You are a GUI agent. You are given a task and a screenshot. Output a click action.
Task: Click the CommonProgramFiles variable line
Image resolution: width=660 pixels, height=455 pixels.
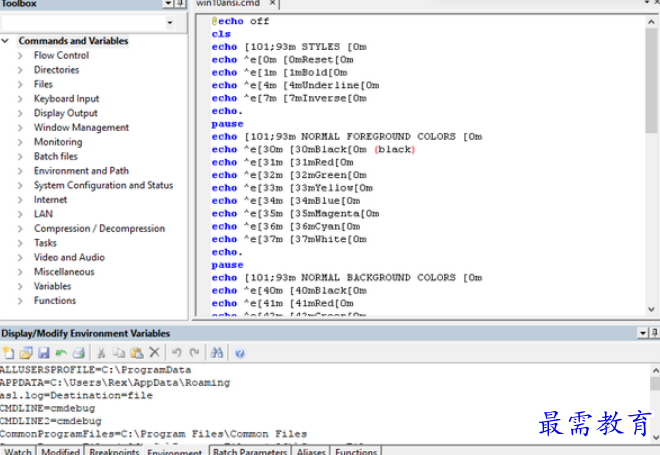pyautogui.click(x=154, y=434)
